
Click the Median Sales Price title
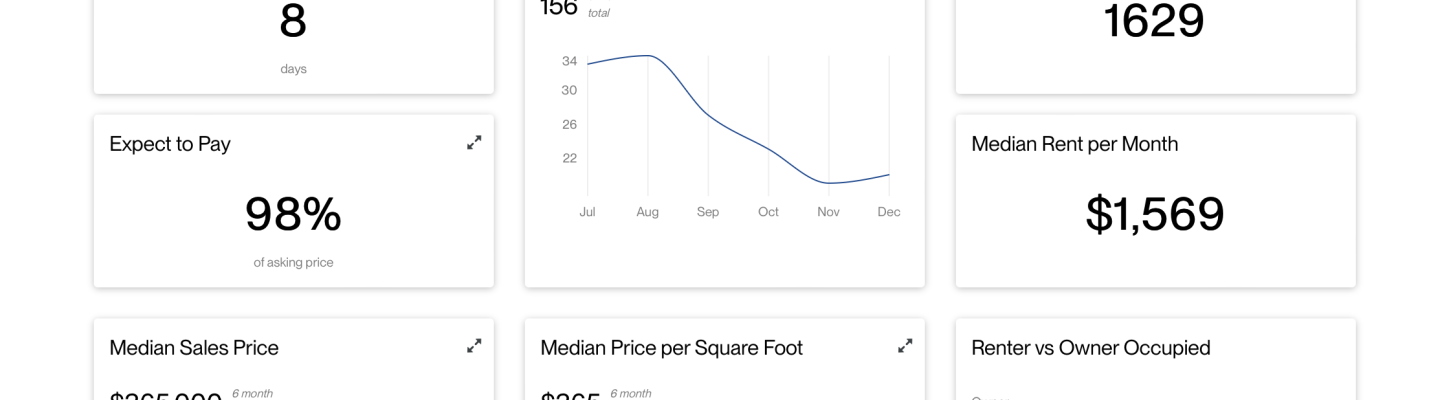point(194,348)
